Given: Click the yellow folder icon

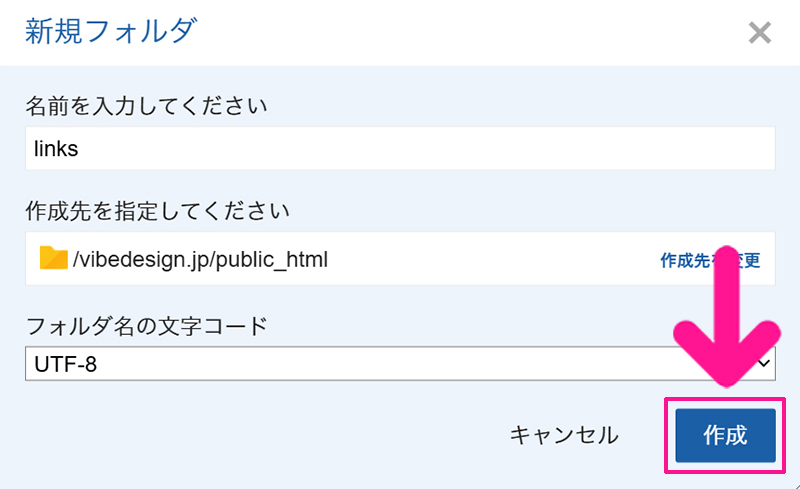Looking at the screenshot, I should (x=53, y=258).
